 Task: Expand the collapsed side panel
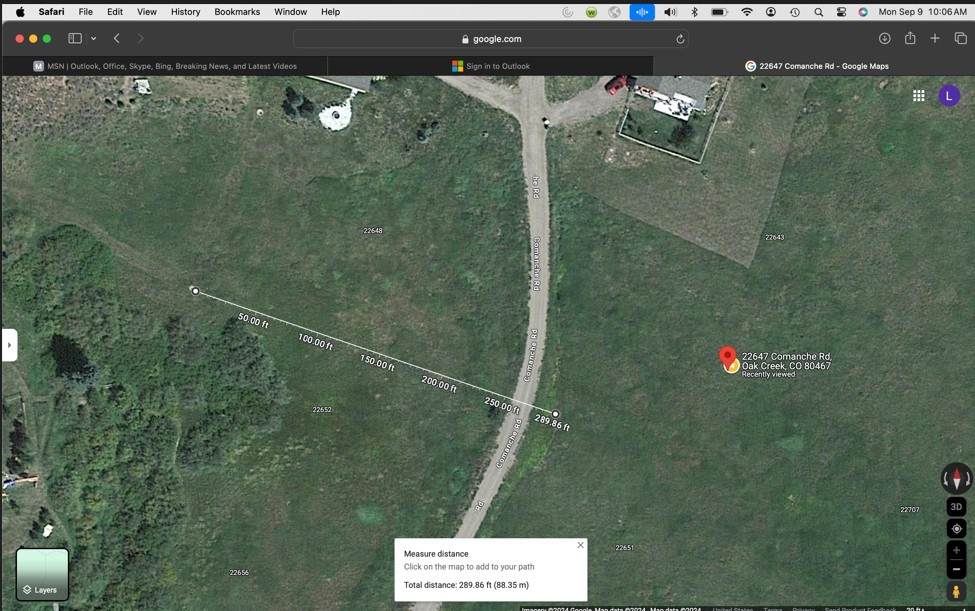9,345
